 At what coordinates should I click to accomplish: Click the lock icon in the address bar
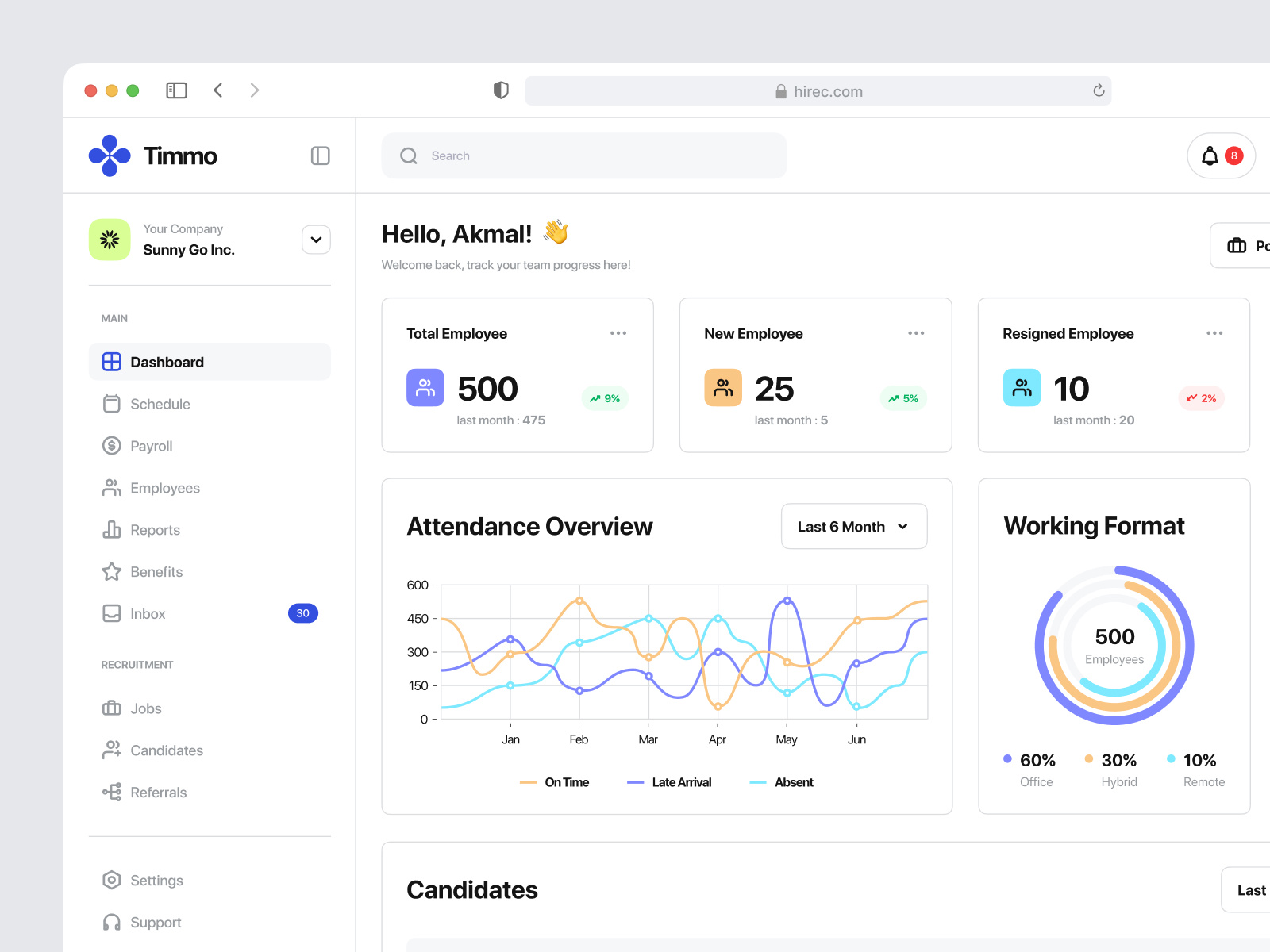(x=781, y=91)
